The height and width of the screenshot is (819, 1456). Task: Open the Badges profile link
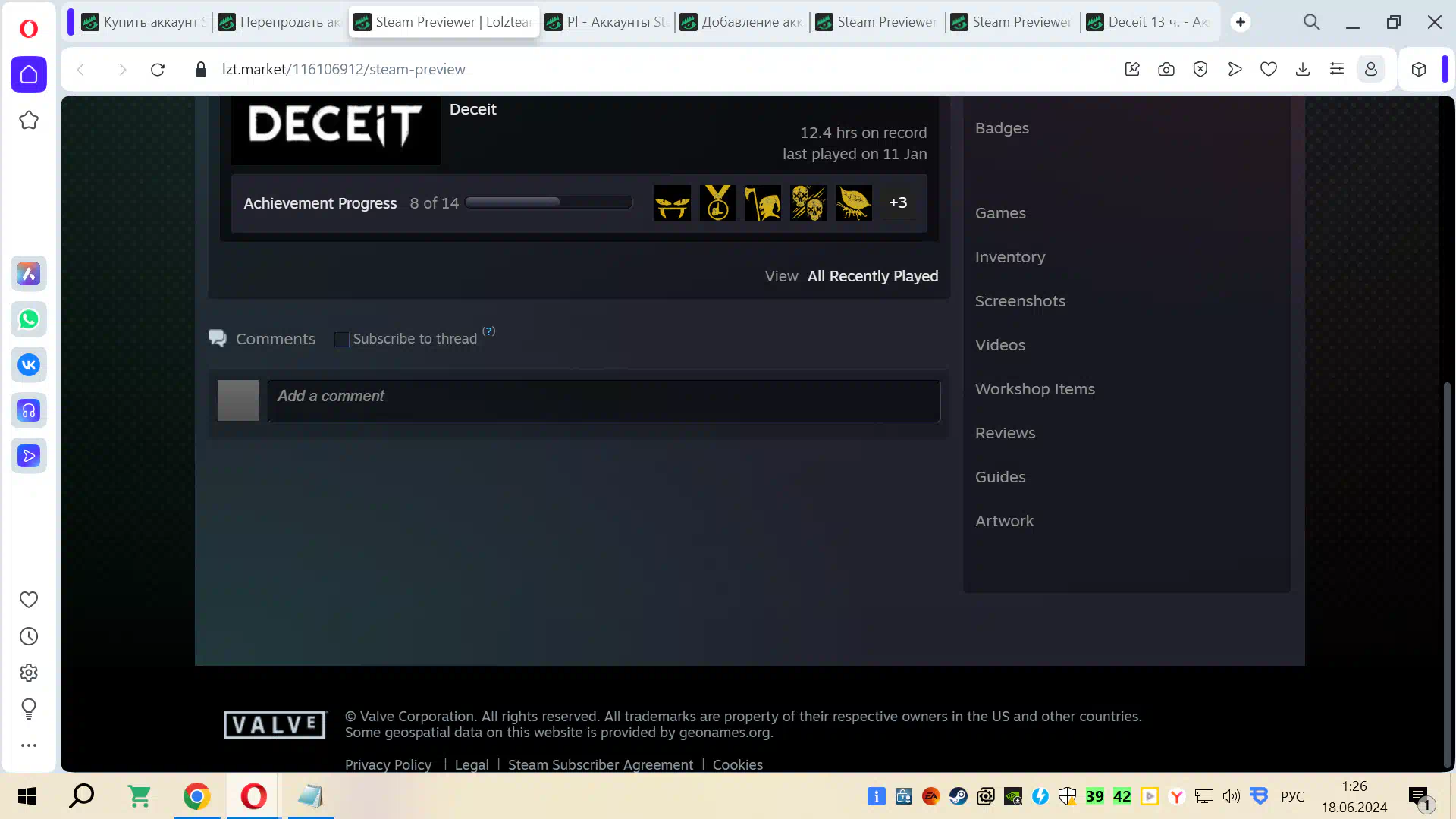(x=1002, y=128)
